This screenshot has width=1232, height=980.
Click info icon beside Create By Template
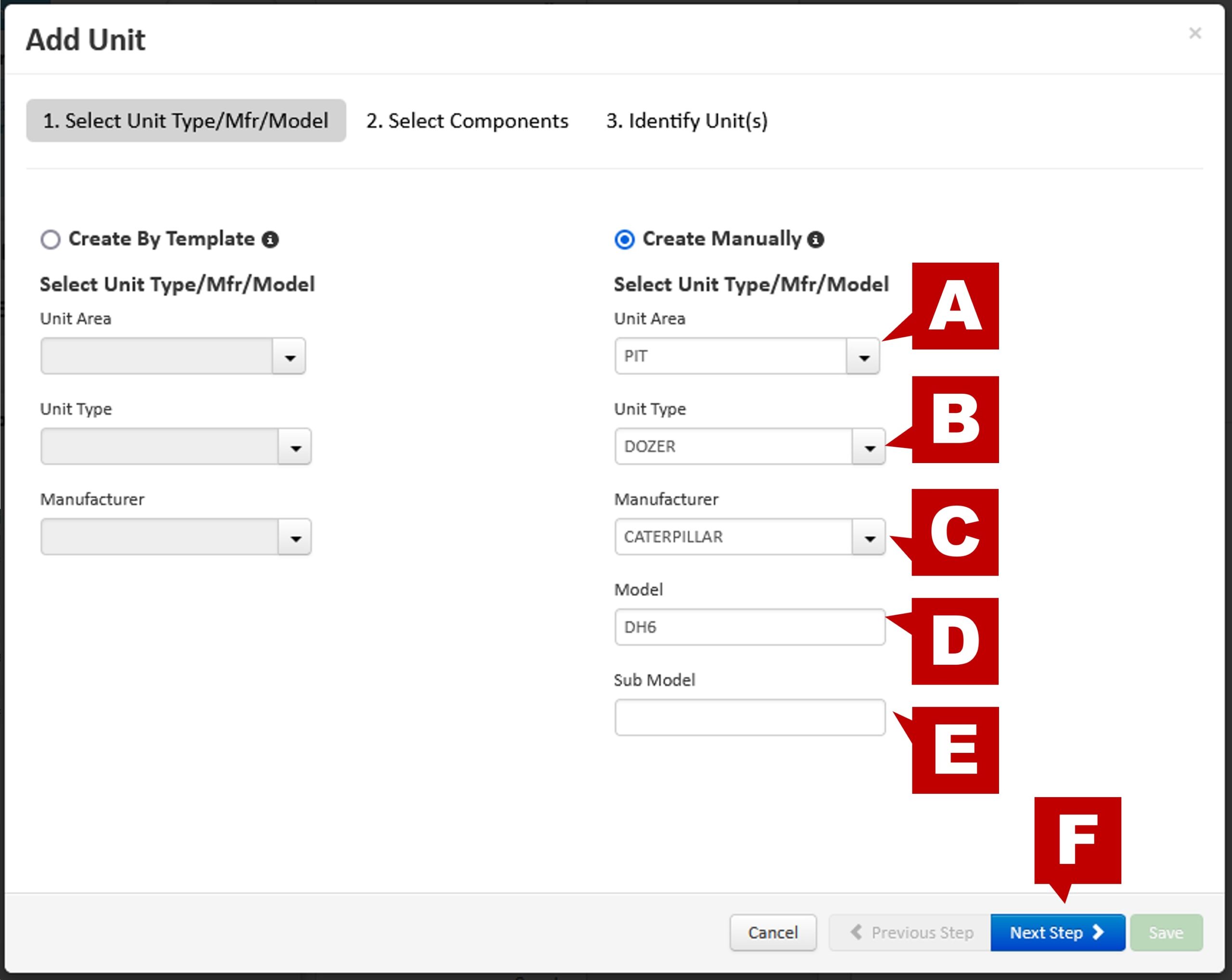269,239
